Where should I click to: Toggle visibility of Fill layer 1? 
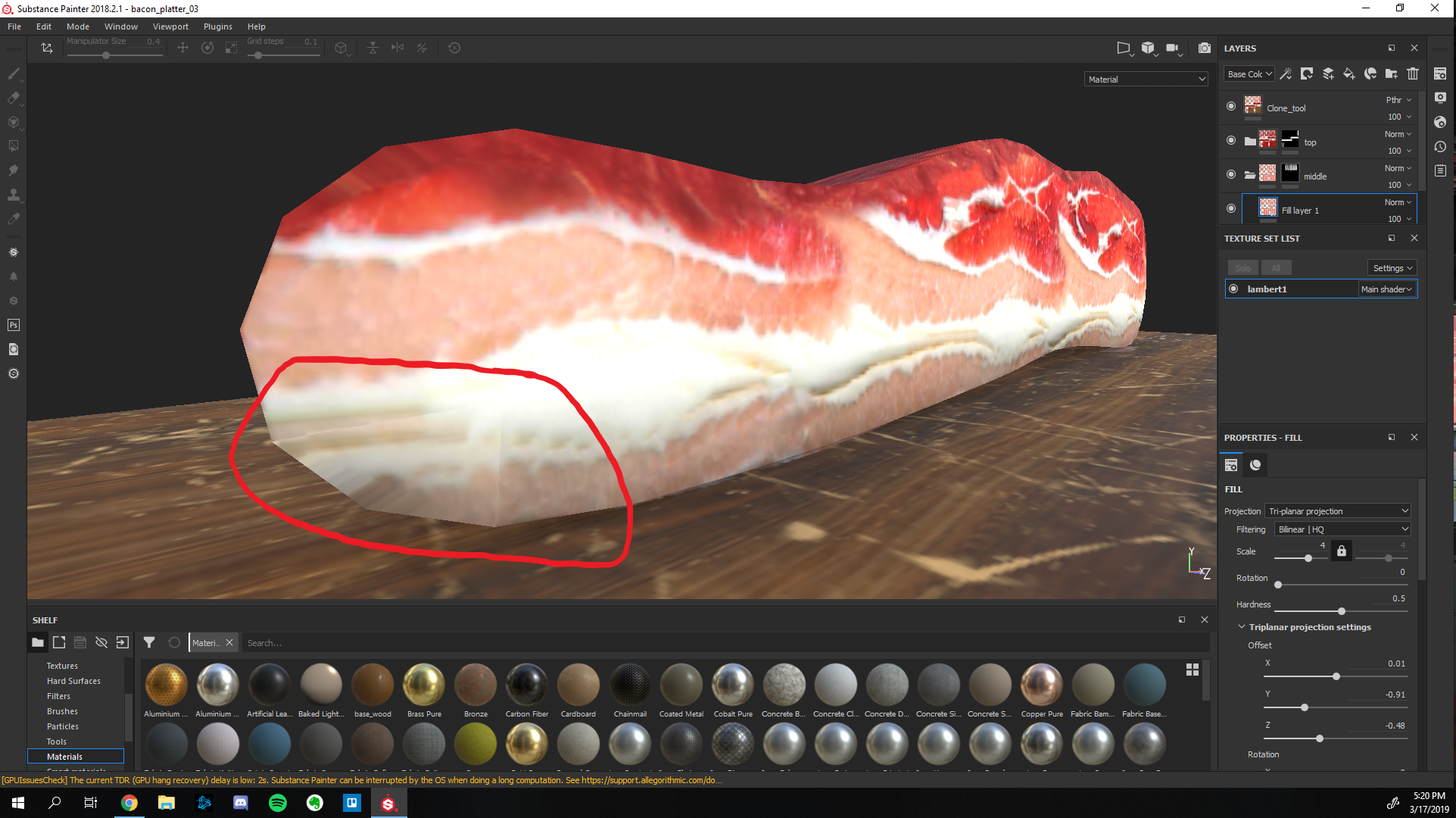pos(1231,210)
